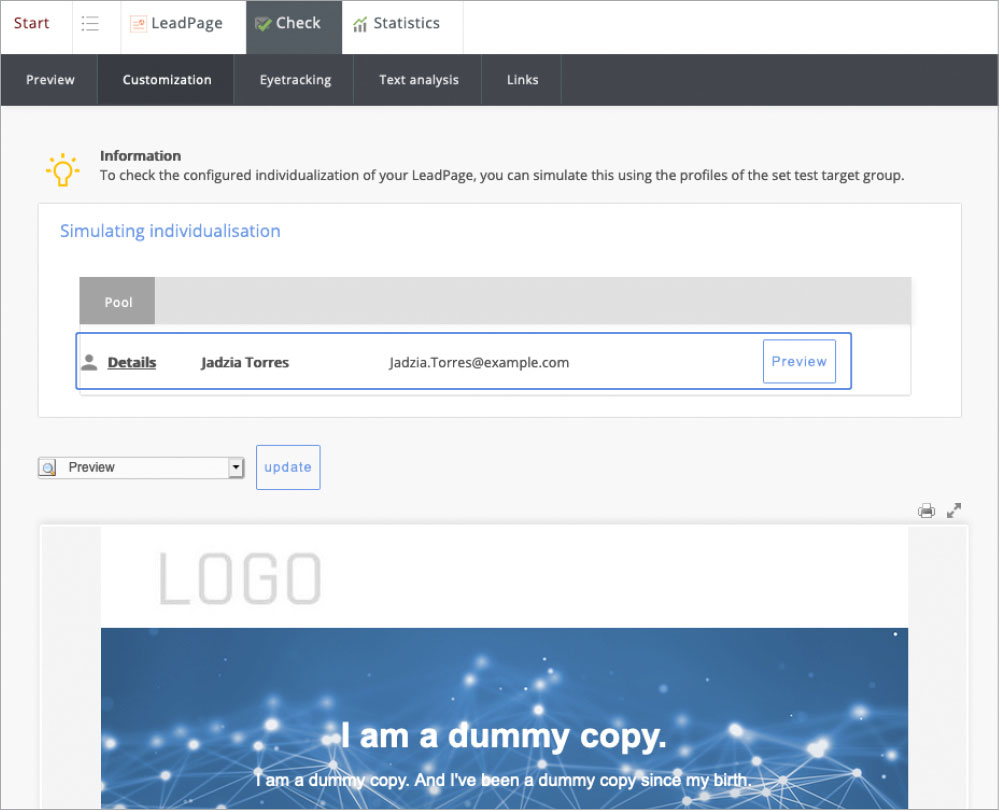Click the magnifier icon in Preview dropdown
This screenshot has width=999, height=810.
coord(48,468)
